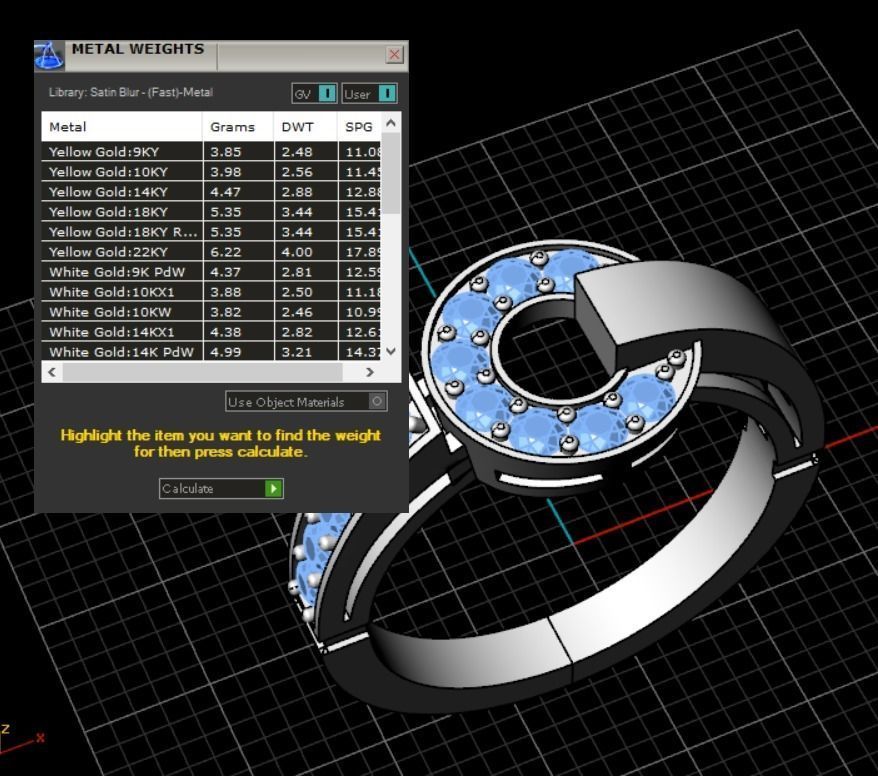Toggle Use Object Materials option

pos(306,401)
